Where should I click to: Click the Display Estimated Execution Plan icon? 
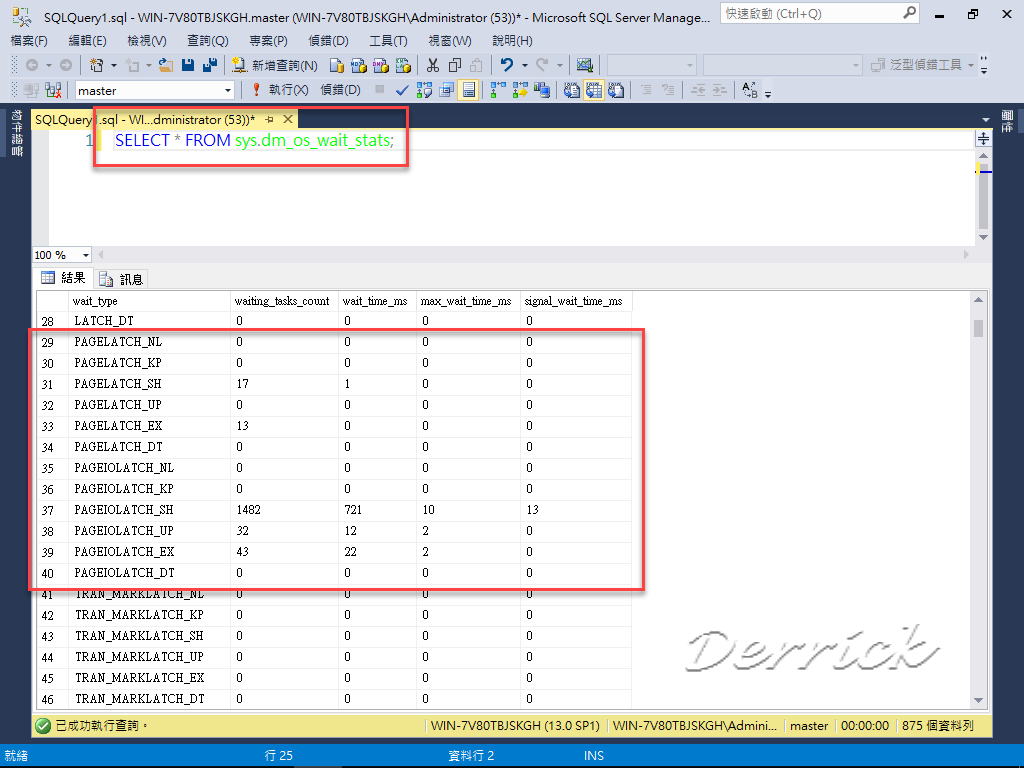425,89
